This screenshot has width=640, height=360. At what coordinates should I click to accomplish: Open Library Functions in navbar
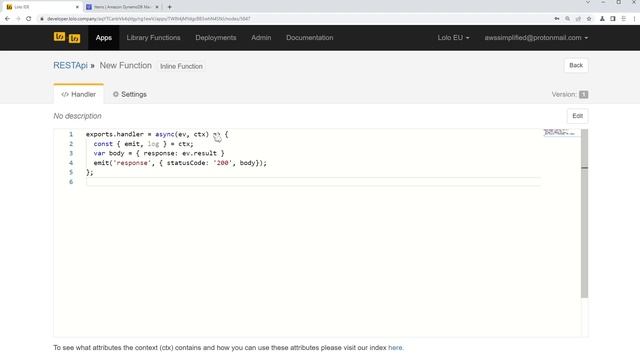tap(153, 38)
